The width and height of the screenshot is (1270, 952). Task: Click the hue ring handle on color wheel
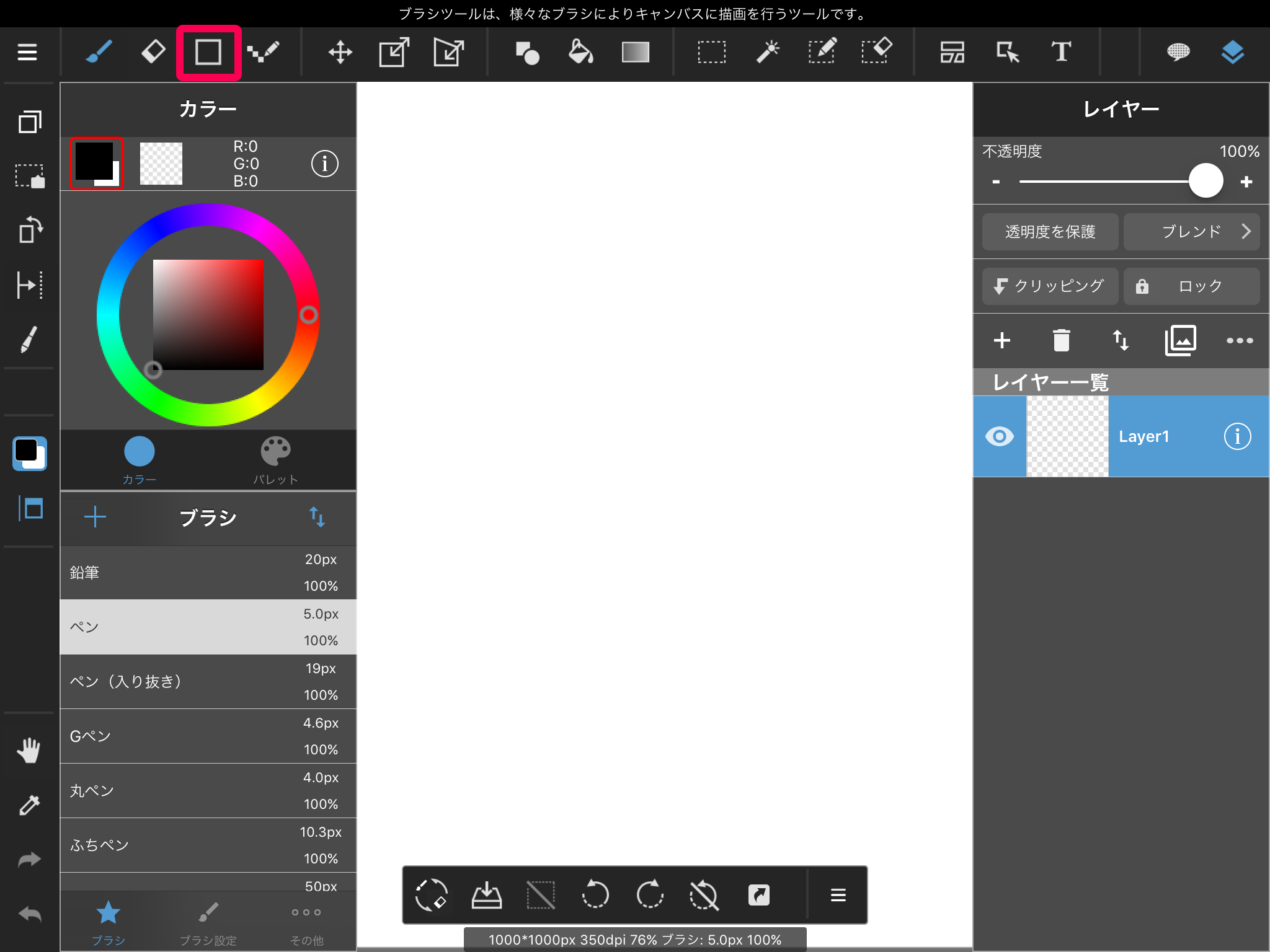coord(309,315)
